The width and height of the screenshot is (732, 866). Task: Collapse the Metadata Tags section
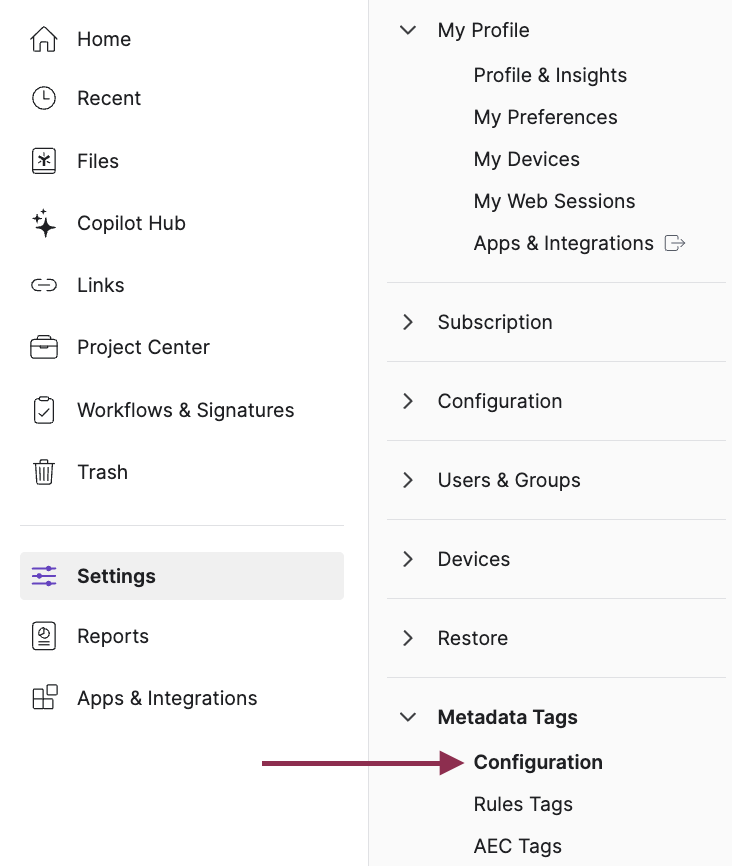407,717
